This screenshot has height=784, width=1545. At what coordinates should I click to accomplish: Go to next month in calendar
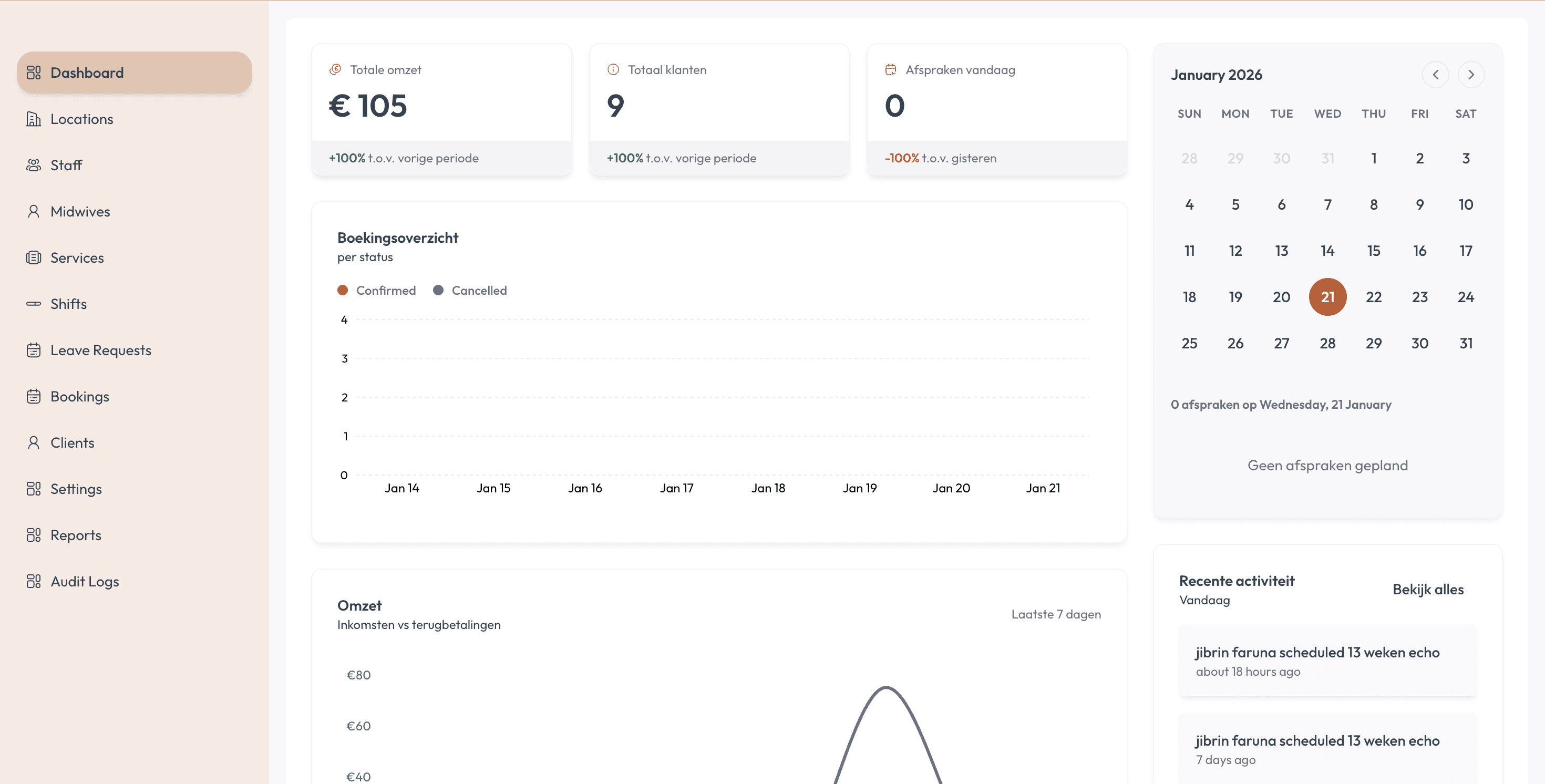1470,75
